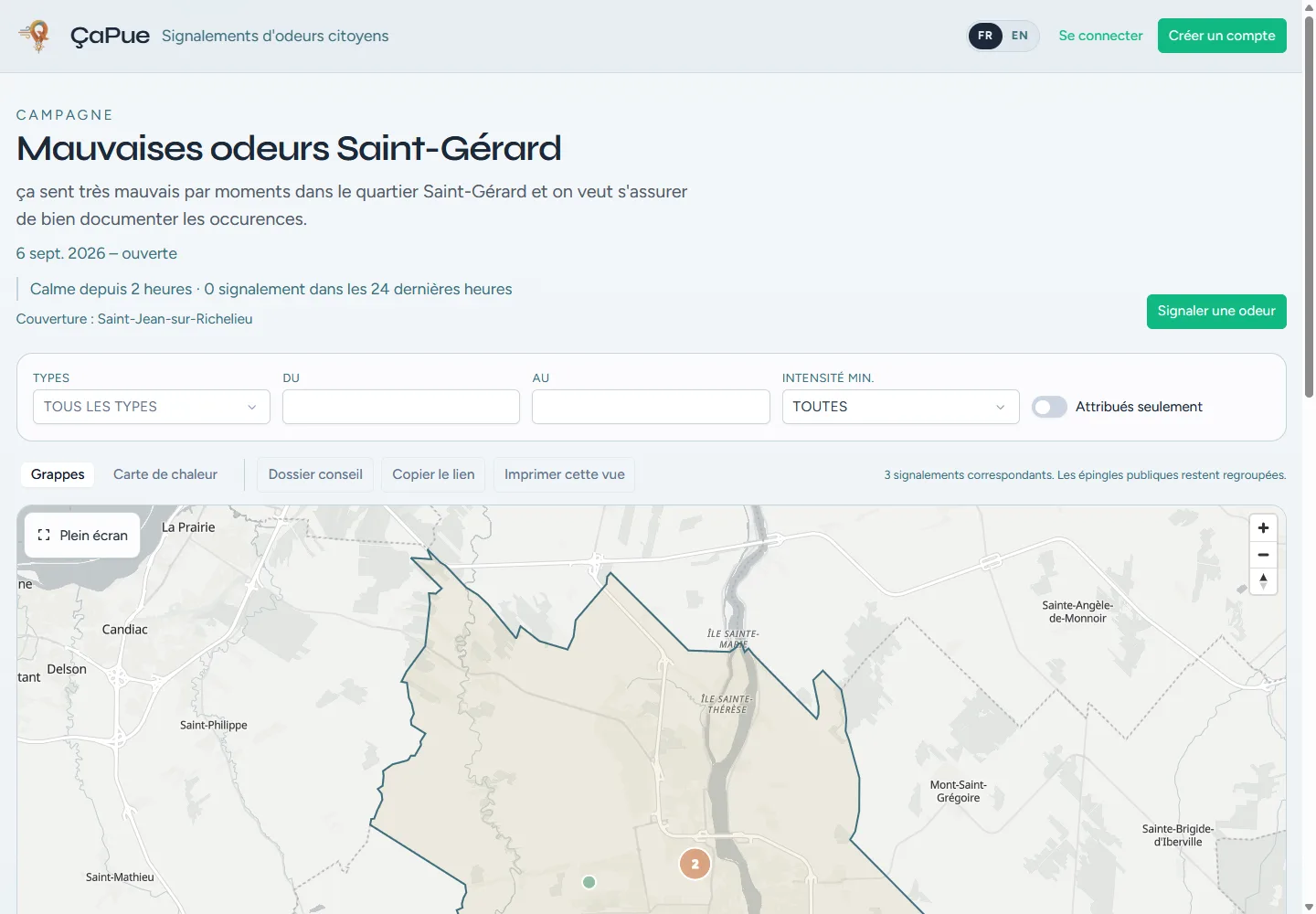1316x914 pixels.
Task: Switch language to EN
Action: (x=1020, y=36)
